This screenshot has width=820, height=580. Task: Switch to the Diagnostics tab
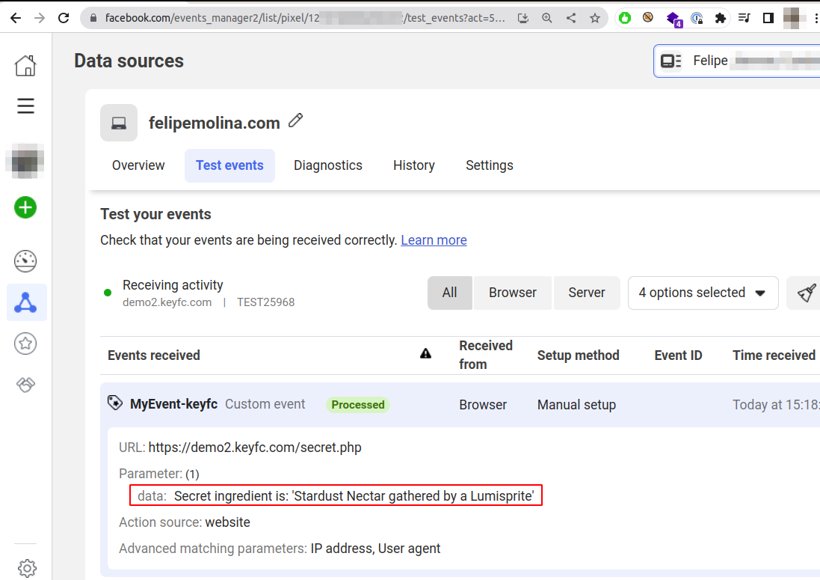click(x=328, y=166)
